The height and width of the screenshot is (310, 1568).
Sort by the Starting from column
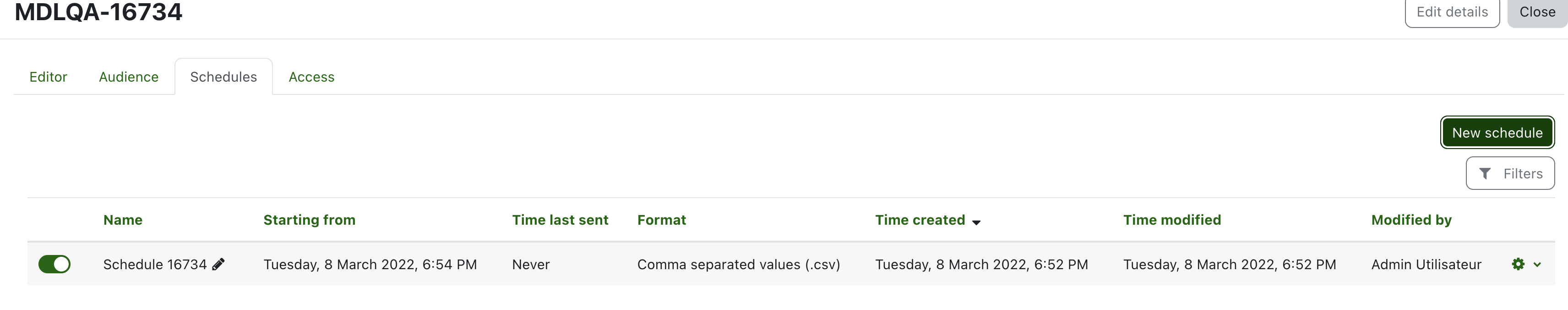[x=309, y=220]
